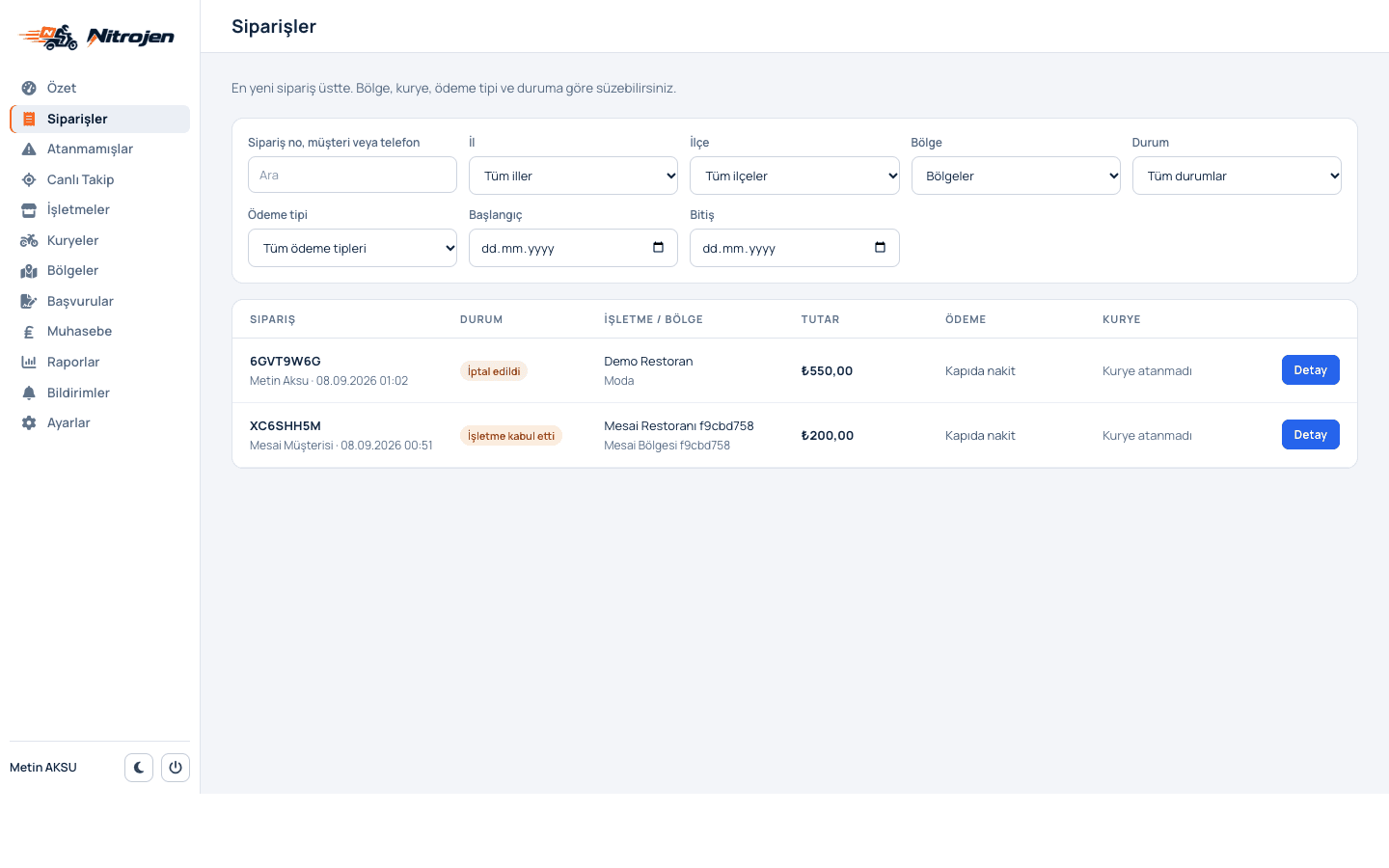The width and height of the screenshot is (1389, 868).
Task: Click Detay for order XC6SHH5M
Action: point(1310,435)
